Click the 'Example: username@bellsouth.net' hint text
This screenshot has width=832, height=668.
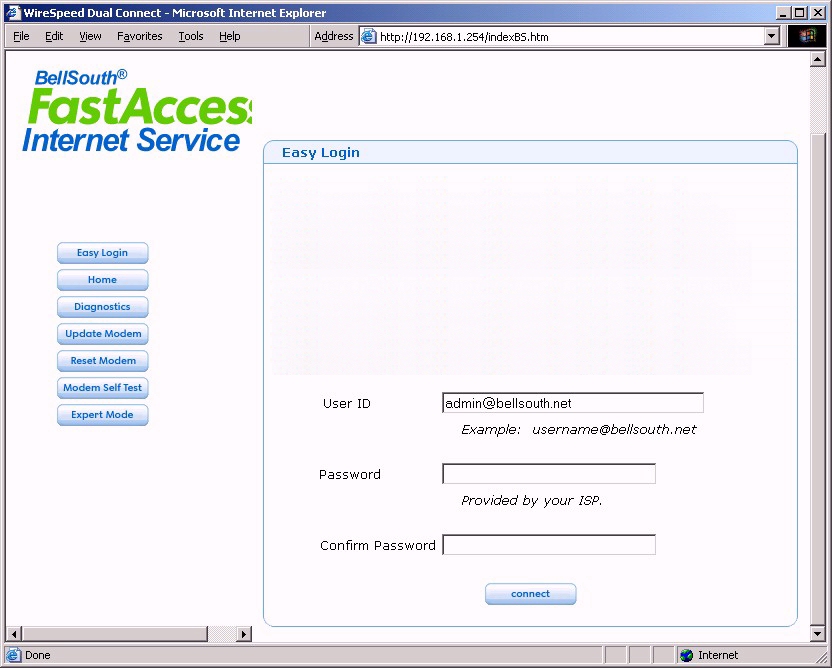[578, 429]
